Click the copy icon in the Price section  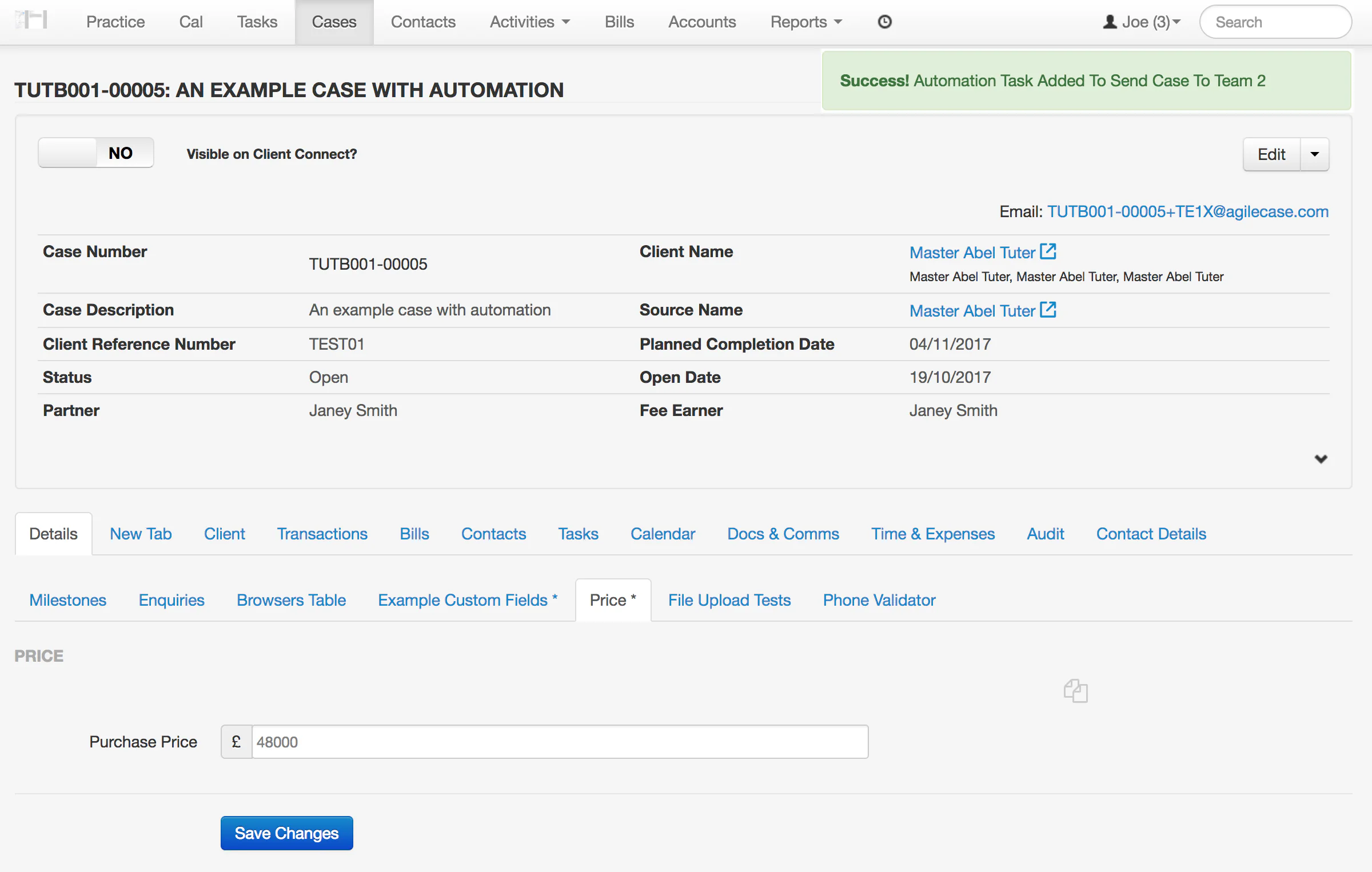(x=1075, y=691)
